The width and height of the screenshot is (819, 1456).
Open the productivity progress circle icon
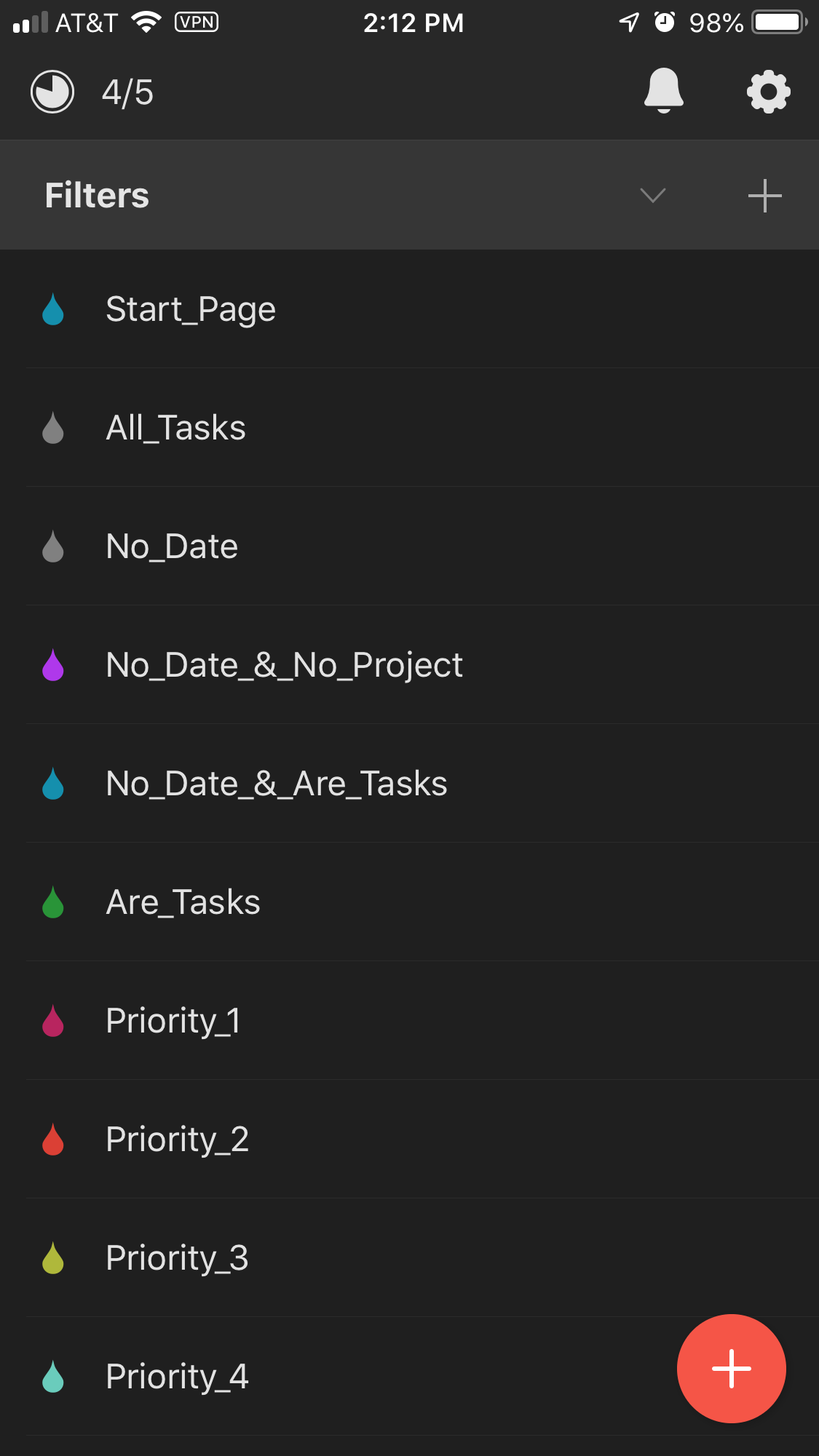[52, 92]
